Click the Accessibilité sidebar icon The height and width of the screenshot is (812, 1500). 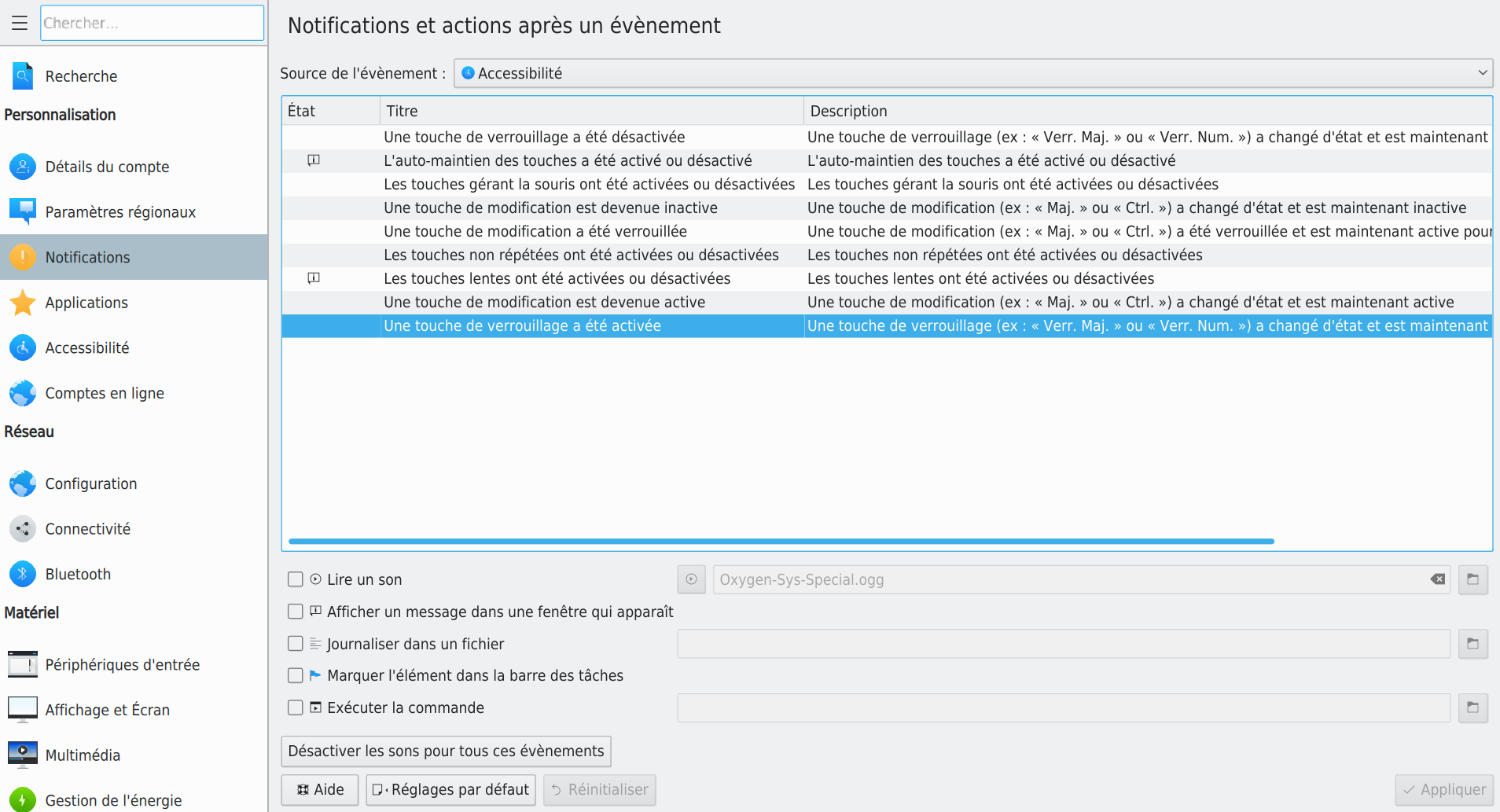pos(23,347)
